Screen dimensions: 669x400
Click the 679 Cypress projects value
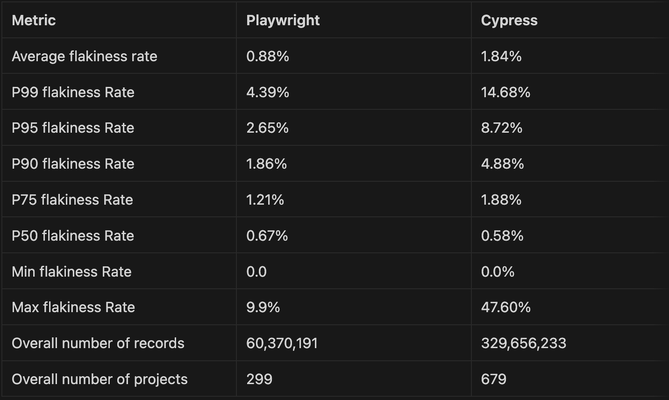pyautogui.click(x=494, y=380)
